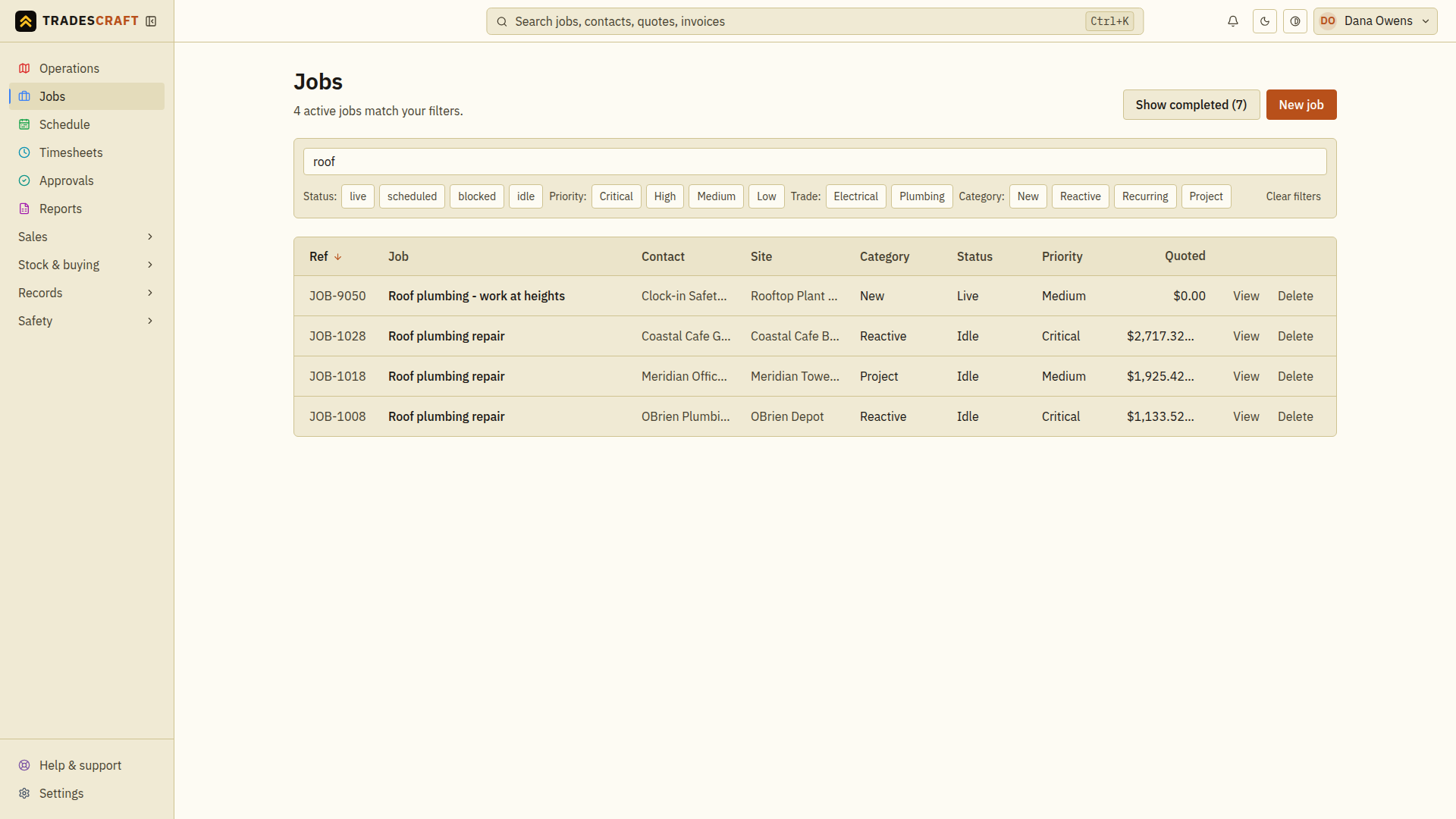This screenshot has width=1456, height=819.
Task: Switch to dark mode with the moon icon
Action: point(1265,21)
